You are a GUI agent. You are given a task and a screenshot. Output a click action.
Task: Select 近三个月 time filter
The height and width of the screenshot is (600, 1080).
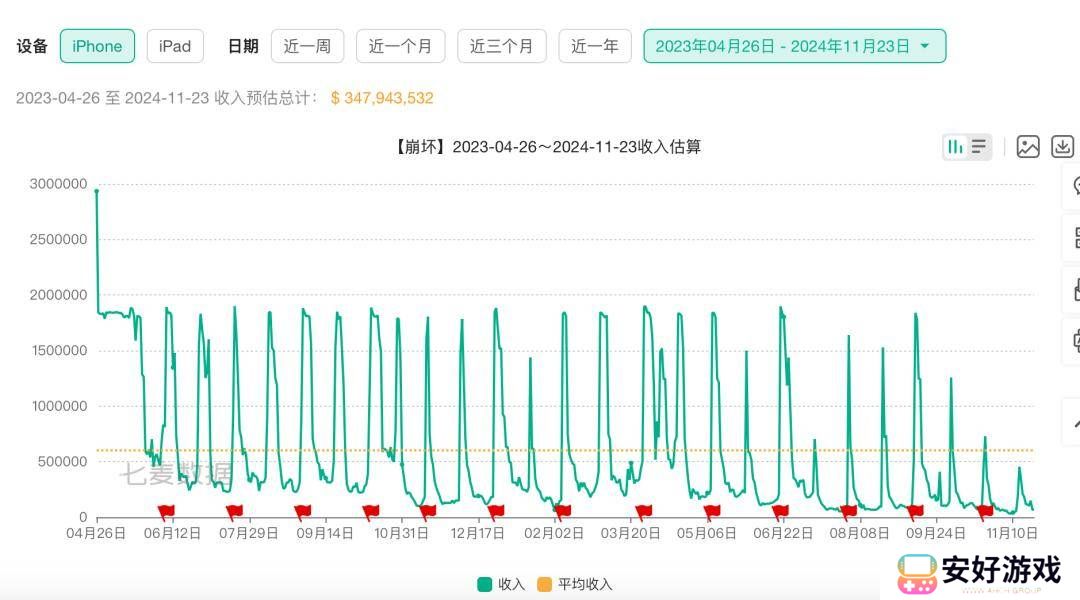click(501, 46)
